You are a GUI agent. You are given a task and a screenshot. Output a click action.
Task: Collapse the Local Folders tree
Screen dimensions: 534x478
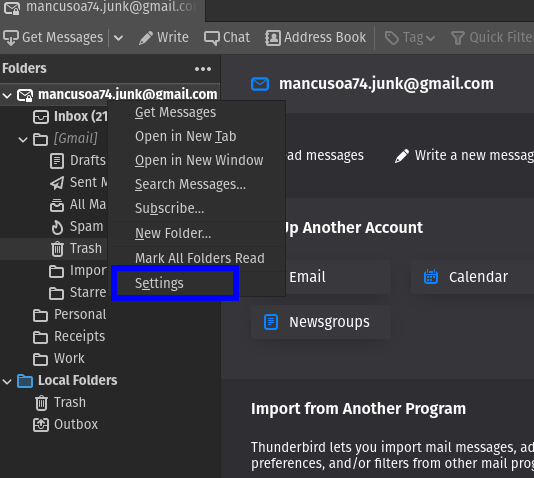tap(7, 381)
